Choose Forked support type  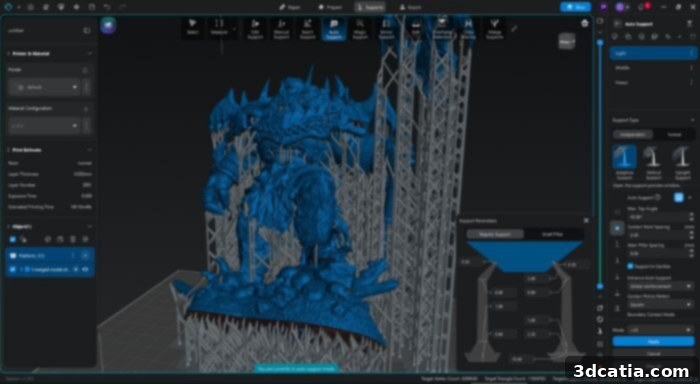pos(674,134)
